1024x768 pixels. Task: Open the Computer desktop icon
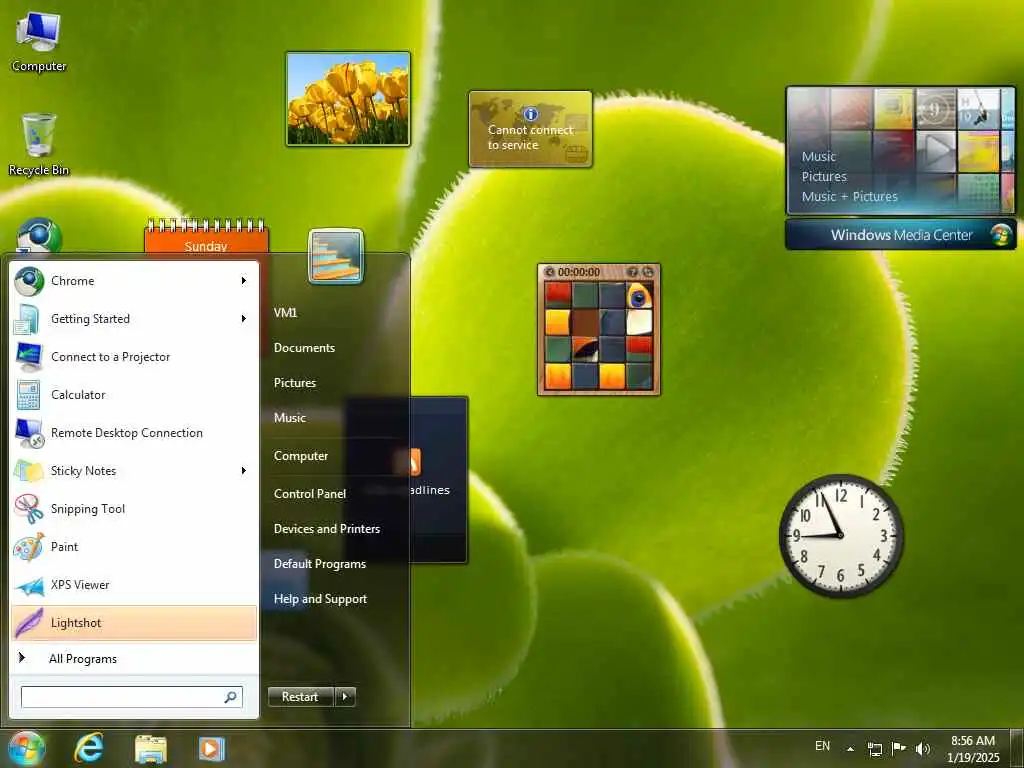pyautogui.click(x=39, y=41)
